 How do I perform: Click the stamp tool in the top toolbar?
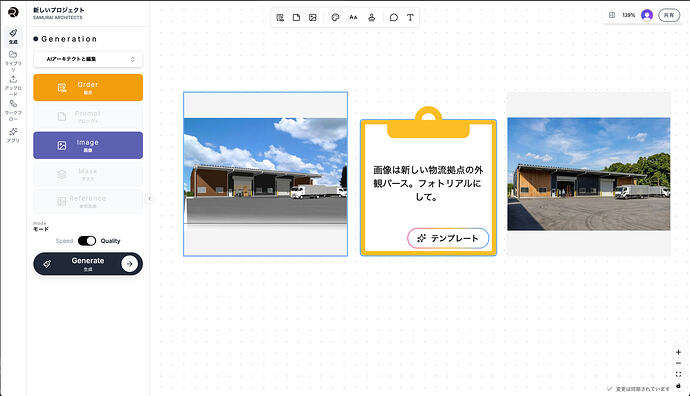coord(372,18)
